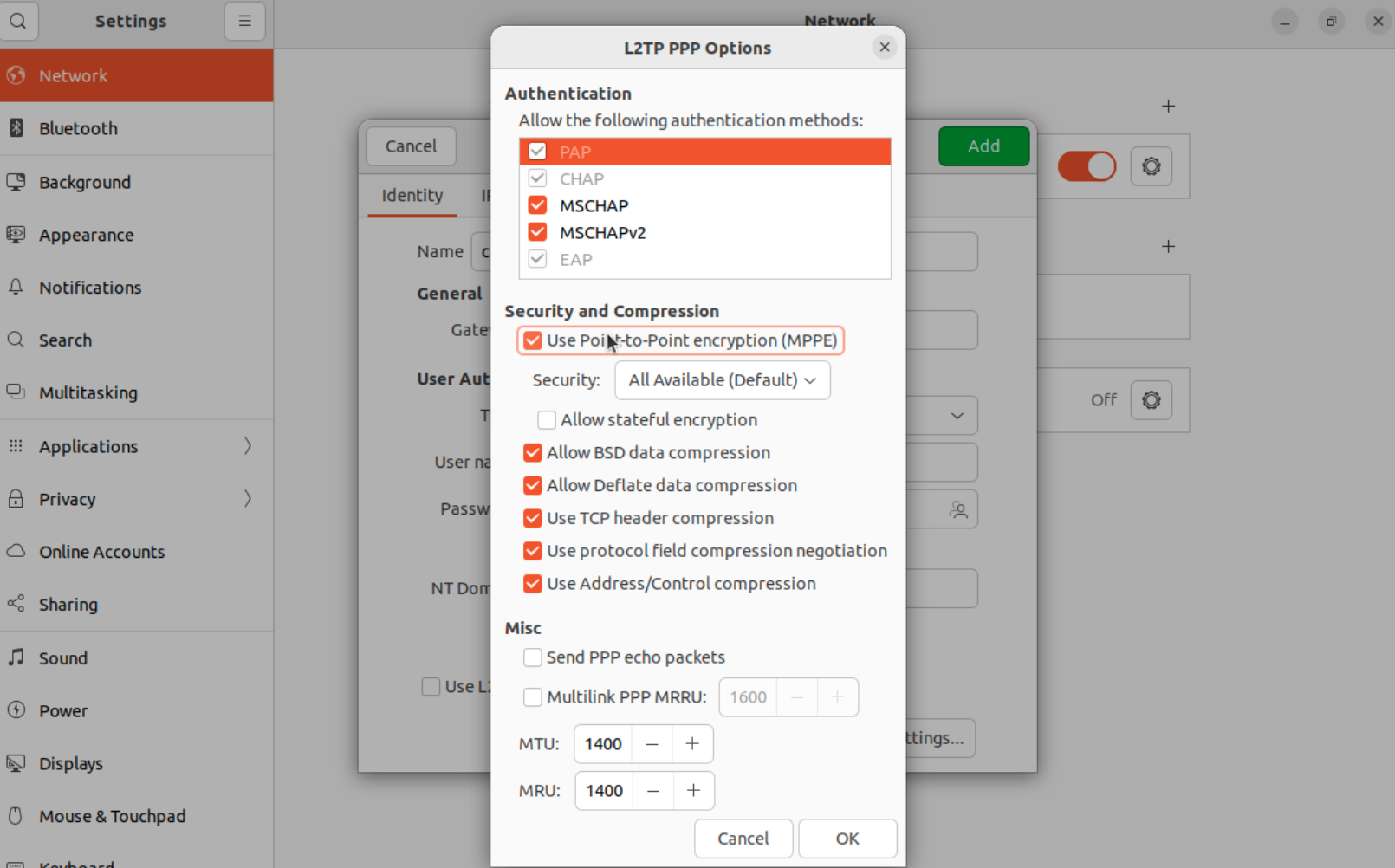Enable Allow stateful encryption

pos(547,420)
